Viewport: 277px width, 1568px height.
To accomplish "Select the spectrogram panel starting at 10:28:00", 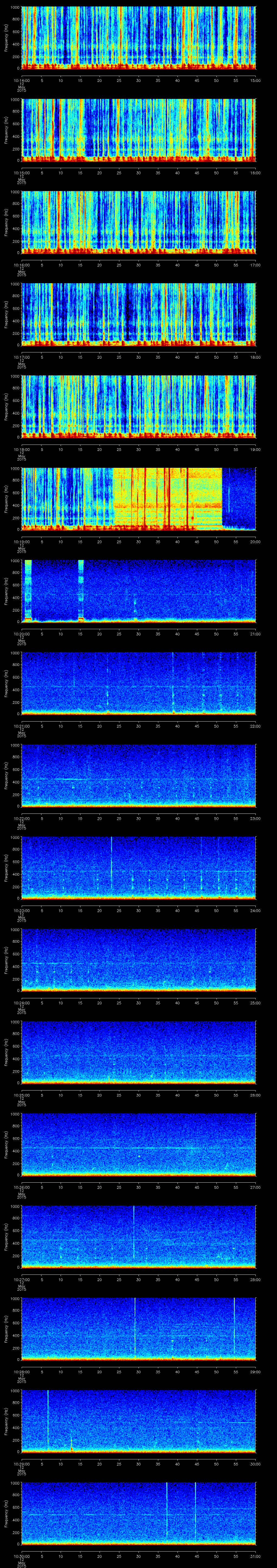I will point(139,1329).
